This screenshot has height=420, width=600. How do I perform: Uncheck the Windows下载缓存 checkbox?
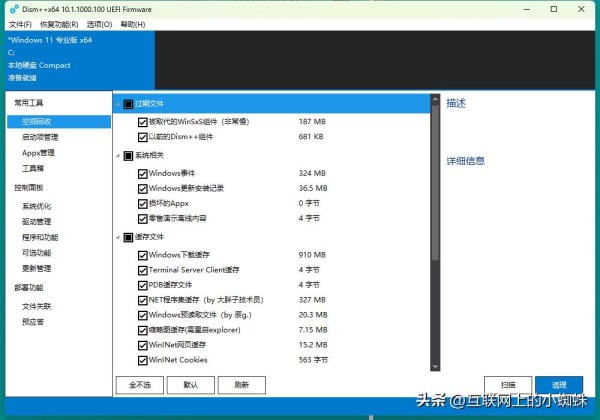tap(142, 255)
